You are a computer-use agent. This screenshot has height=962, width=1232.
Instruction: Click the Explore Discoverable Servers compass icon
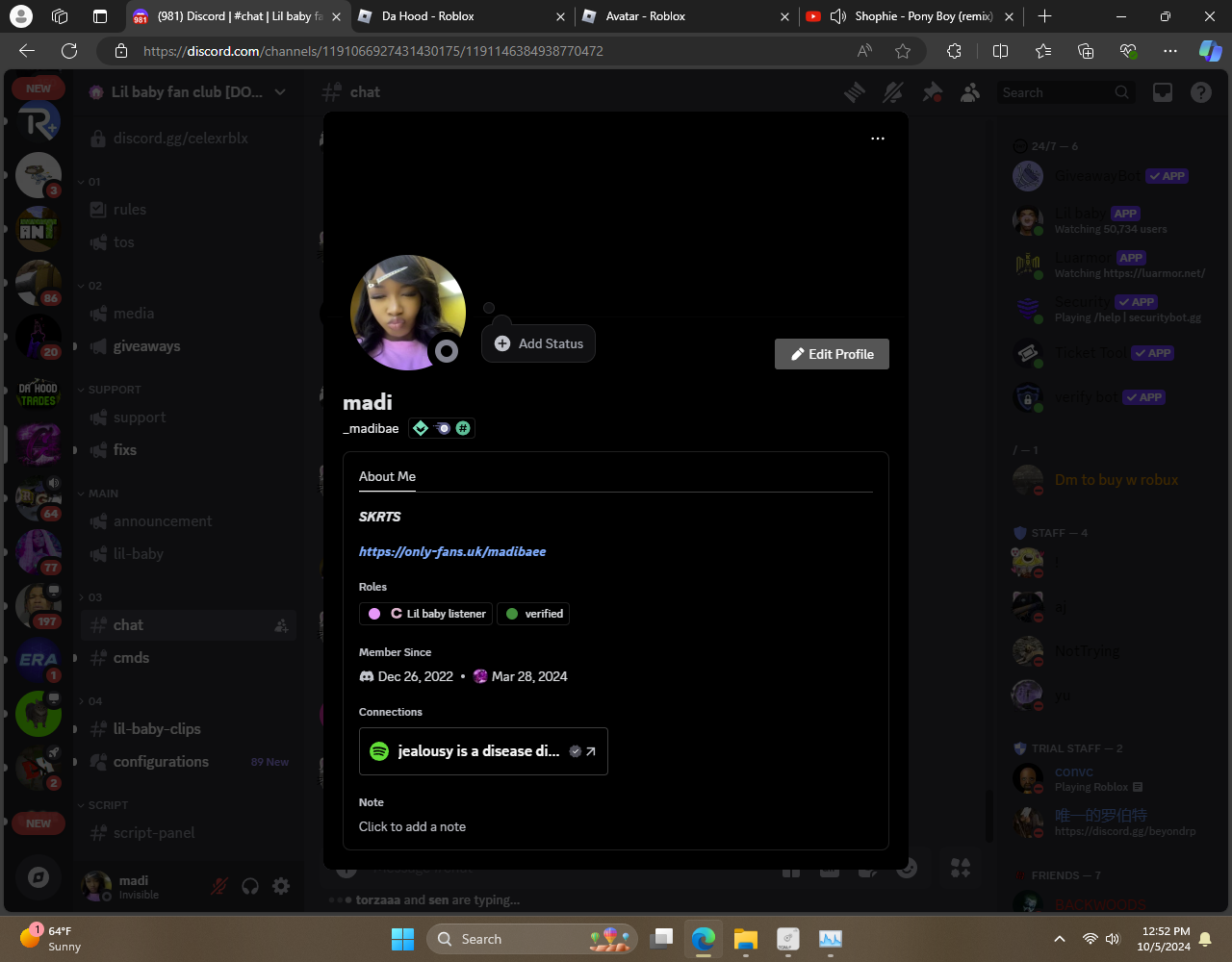[38, 876]
